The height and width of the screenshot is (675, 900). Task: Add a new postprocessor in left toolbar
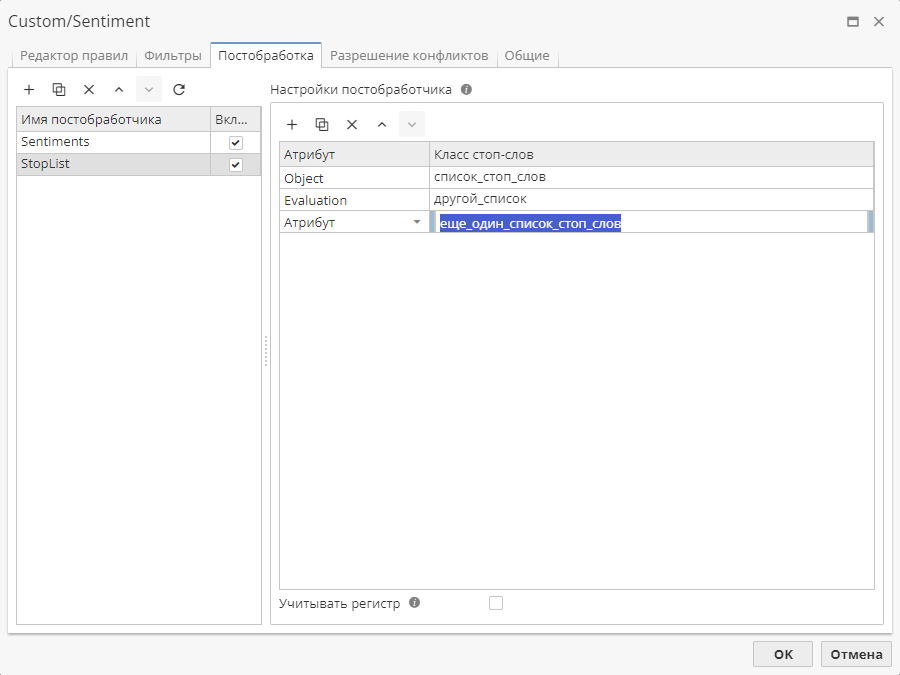29,90
